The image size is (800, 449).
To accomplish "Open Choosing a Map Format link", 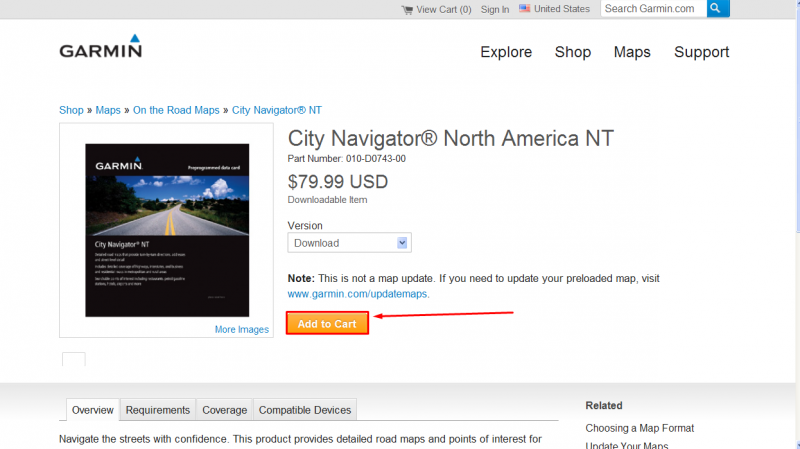I will coord(639,428).
